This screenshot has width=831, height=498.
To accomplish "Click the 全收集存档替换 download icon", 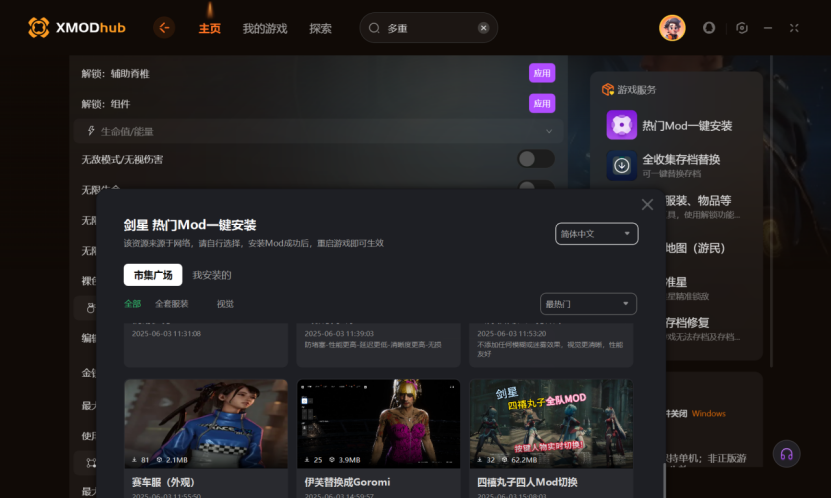I will pyautogui.click(x=622, y=165).
